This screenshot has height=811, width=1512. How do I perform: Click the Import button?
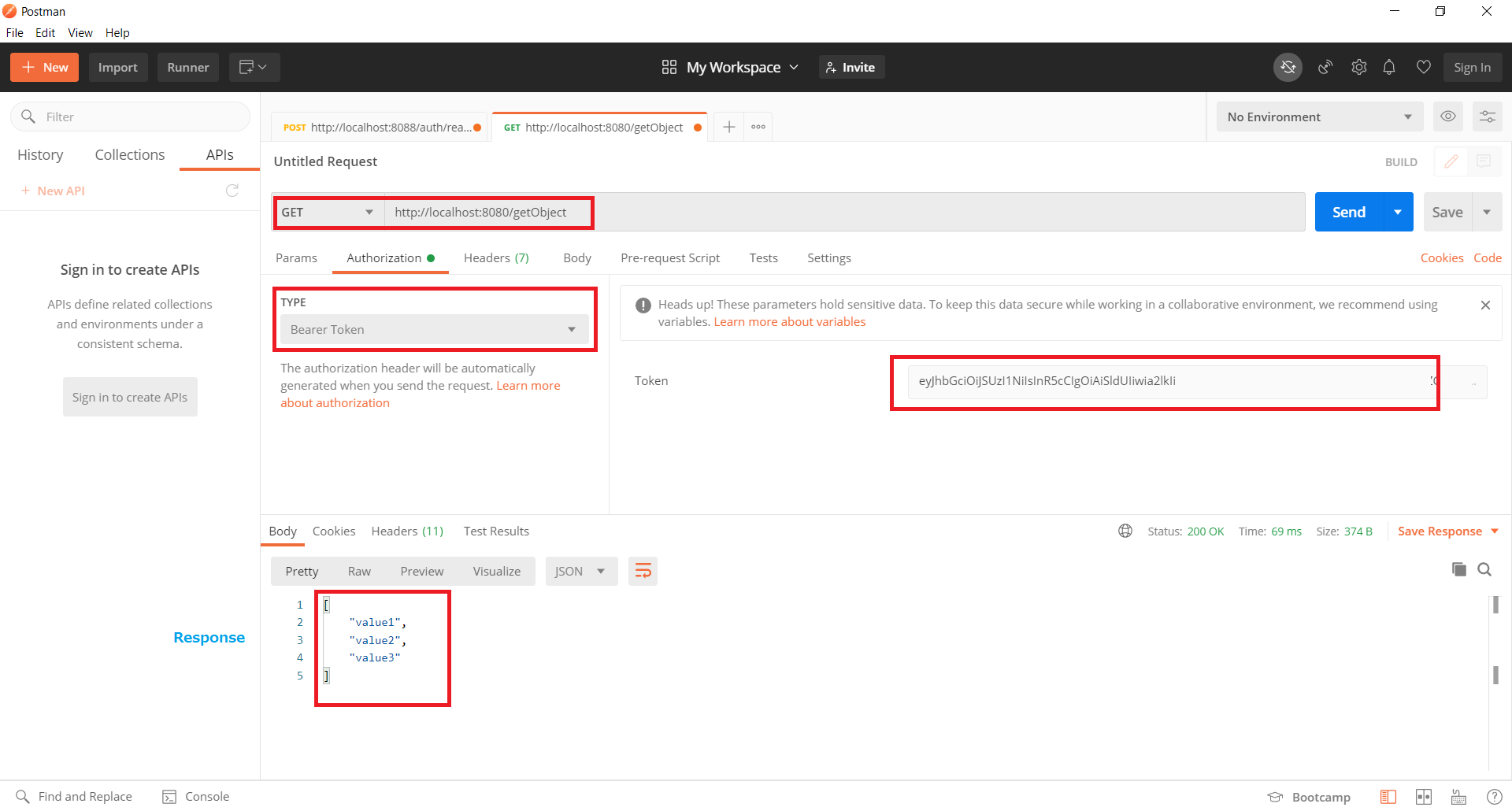pyautogui.click(x=118, y=68)
